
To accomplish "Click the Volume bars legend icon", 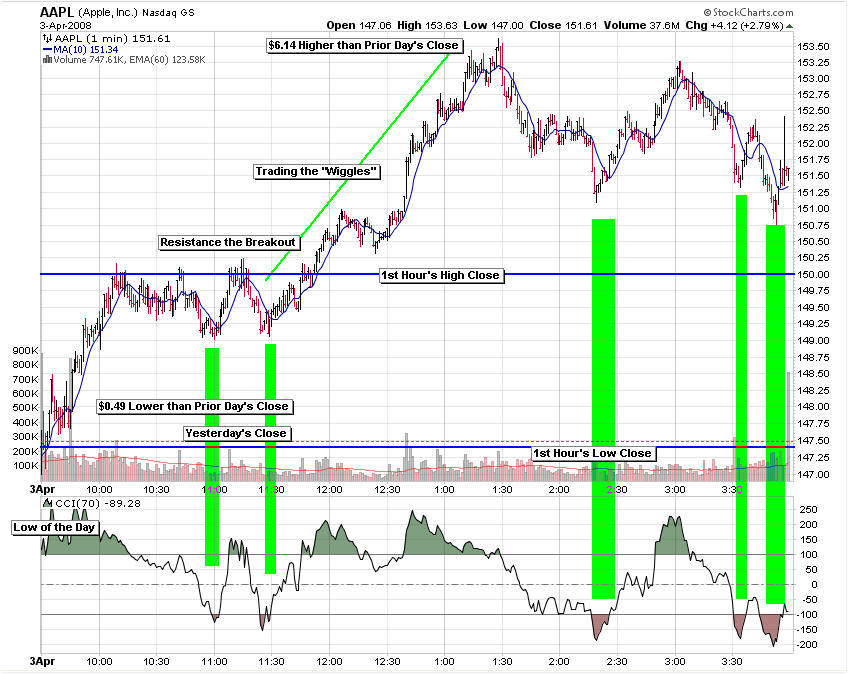I will tap(48, 60).
